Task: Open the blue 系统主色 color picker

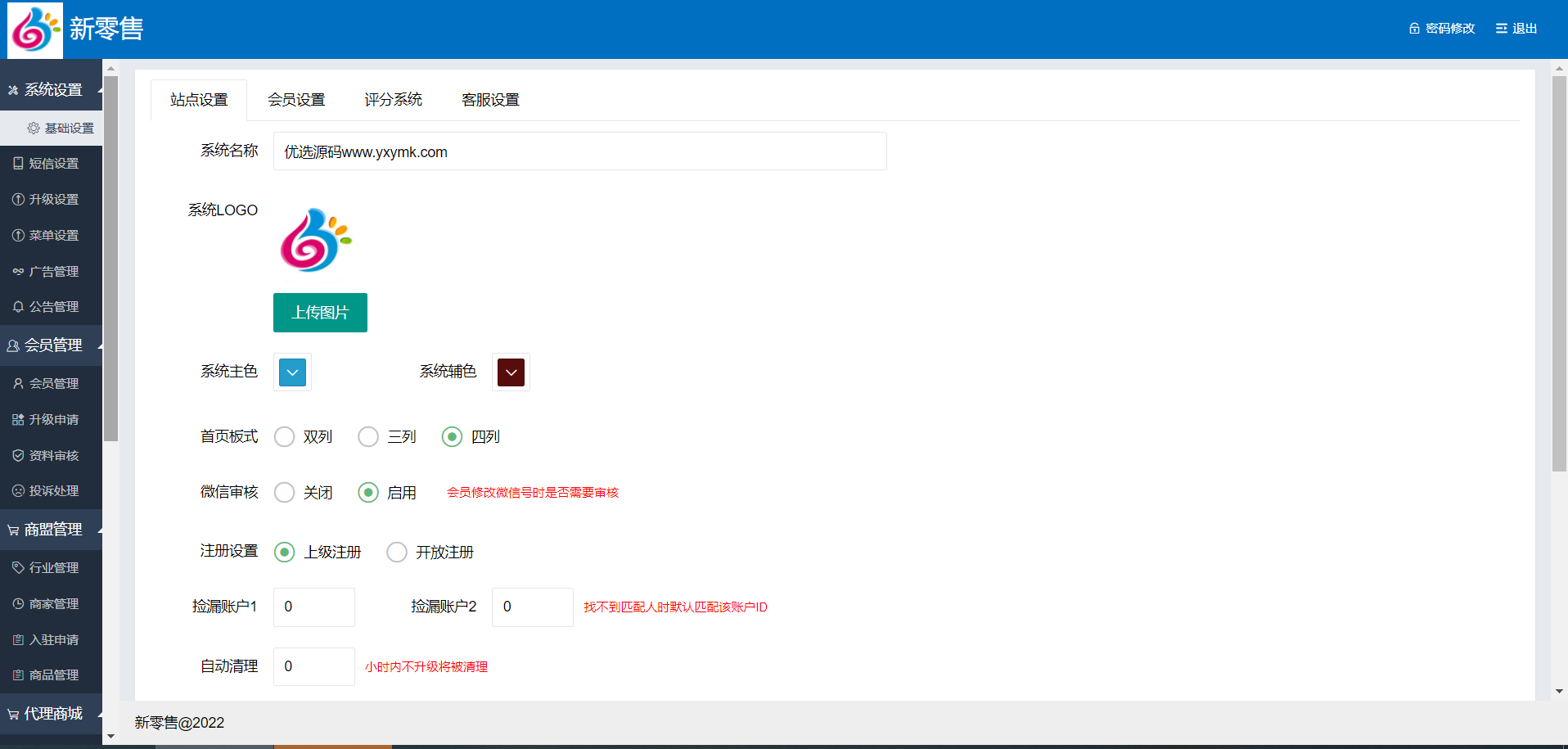Action: pyautogui.click(x=292, y=372)
